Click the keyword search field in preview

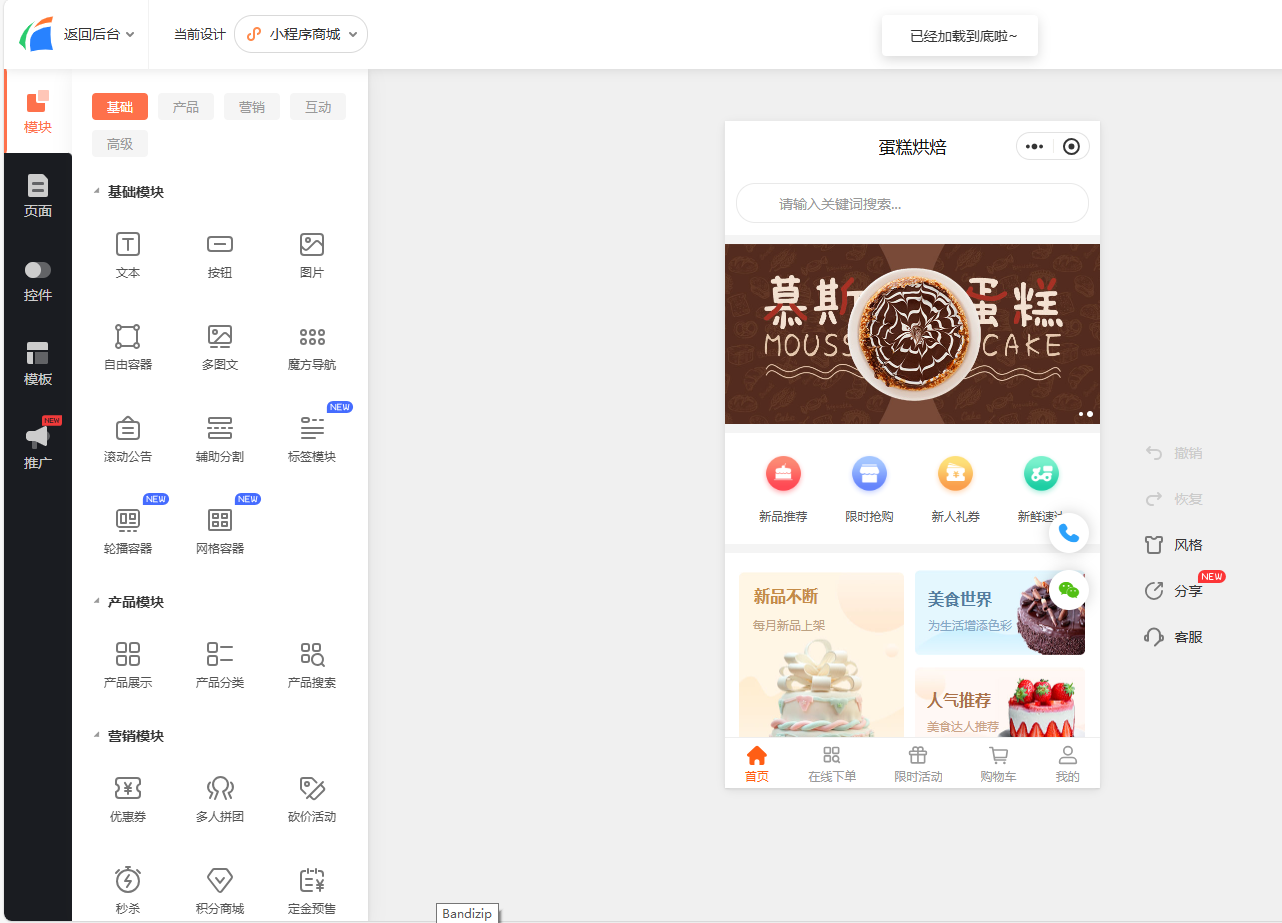pyautogui.click(x=912, y=203)
